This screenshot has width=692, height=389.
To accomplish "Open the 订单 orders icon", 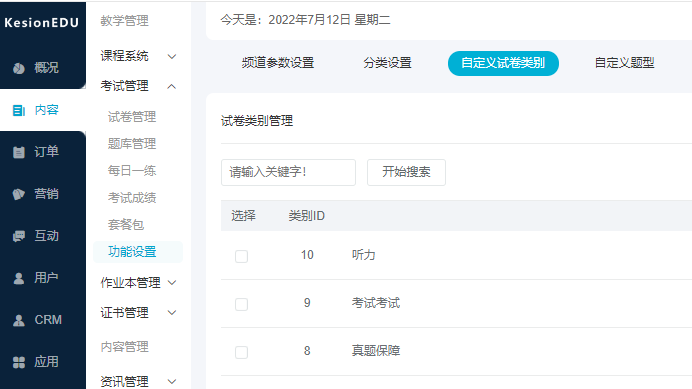I will point(19,152).
